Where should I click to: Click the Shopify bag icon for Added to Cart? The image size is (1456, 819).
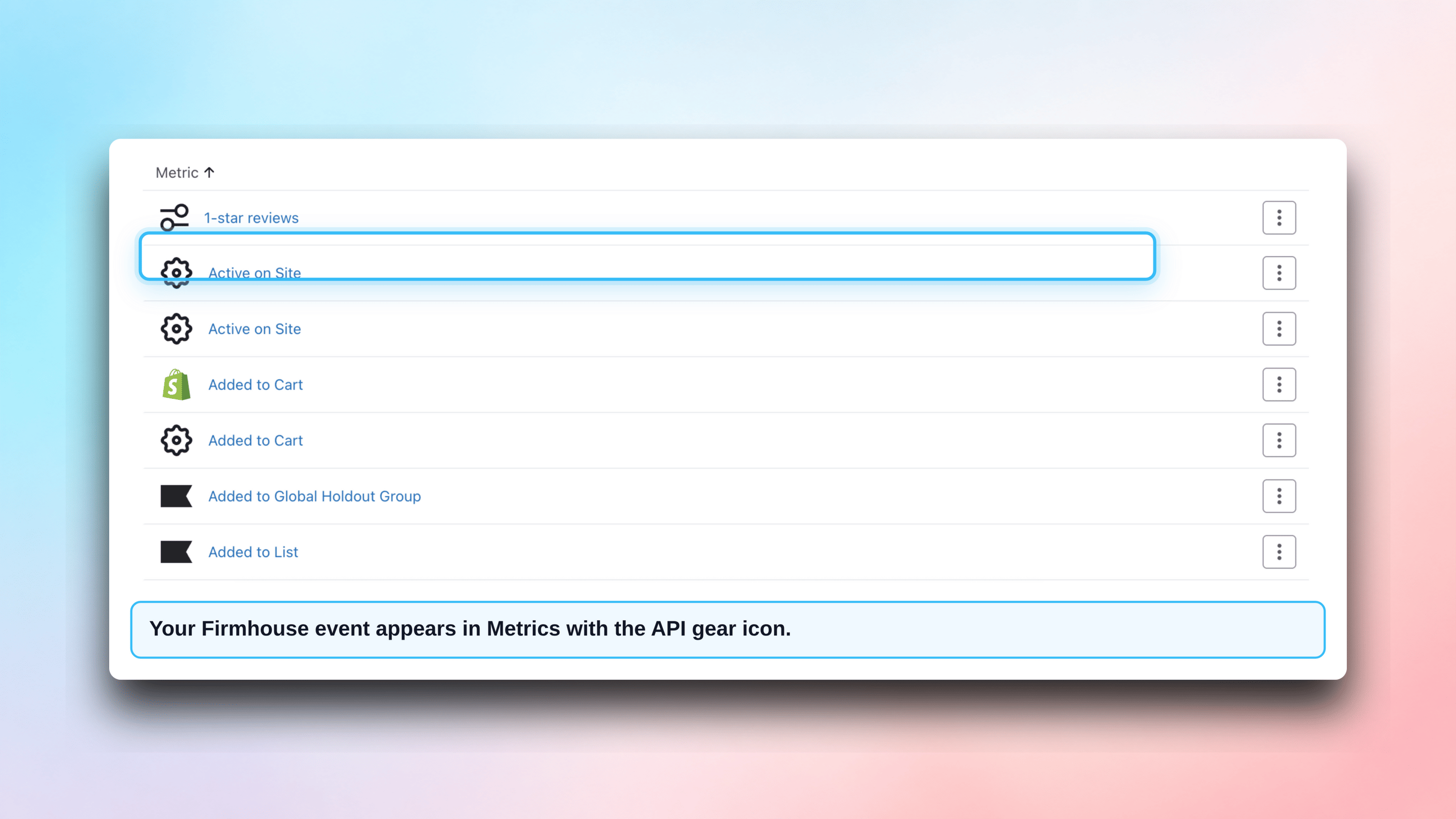pyautogui.click(x=176, y=384)
